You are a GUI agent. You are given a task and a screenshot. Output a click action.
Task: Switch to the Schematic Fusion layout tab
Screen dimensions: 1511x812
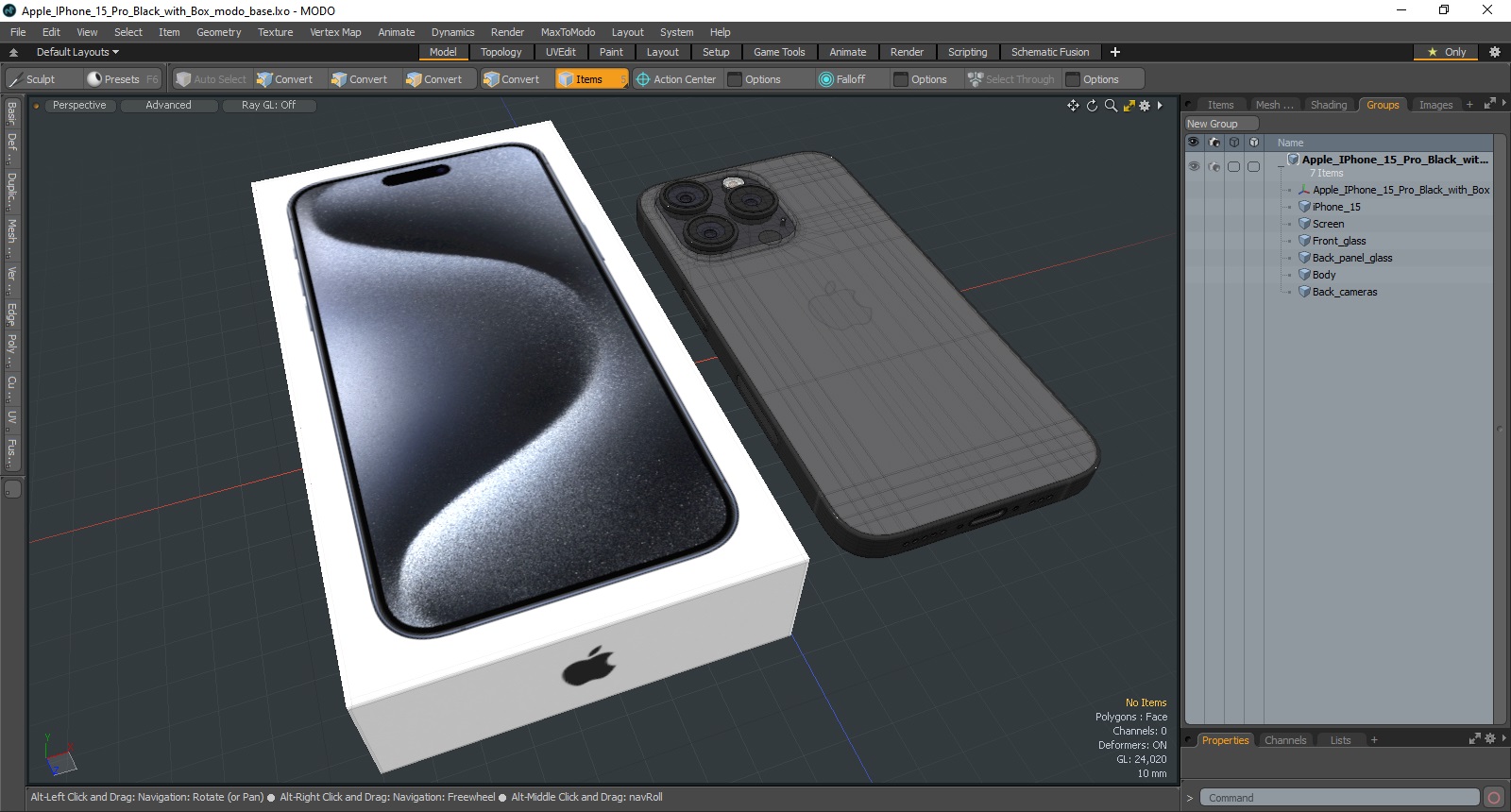1050,52
